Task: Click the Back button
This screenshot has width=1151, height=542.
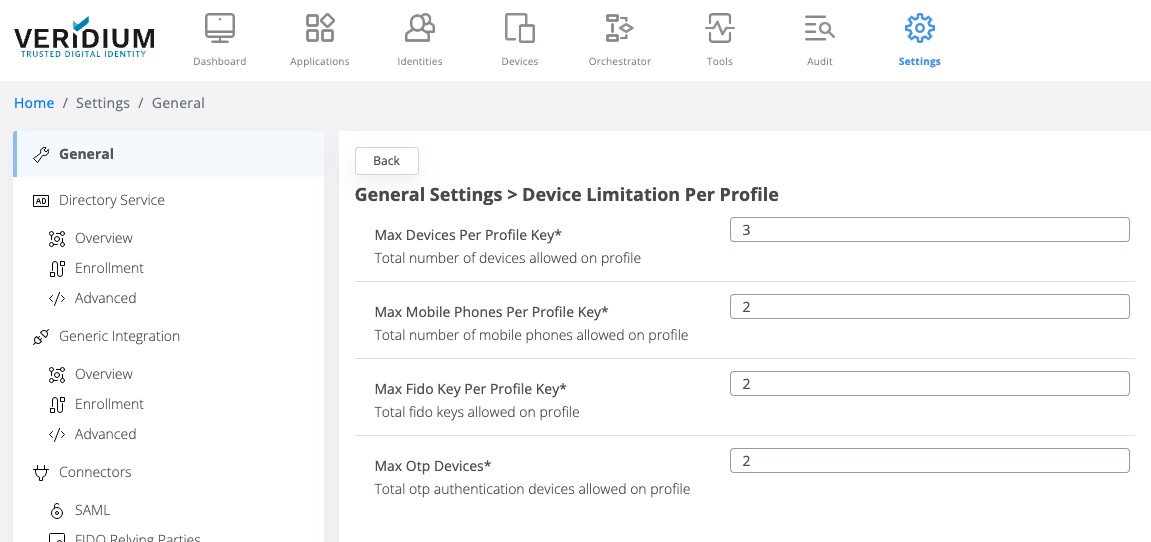Action: (386, 161)
